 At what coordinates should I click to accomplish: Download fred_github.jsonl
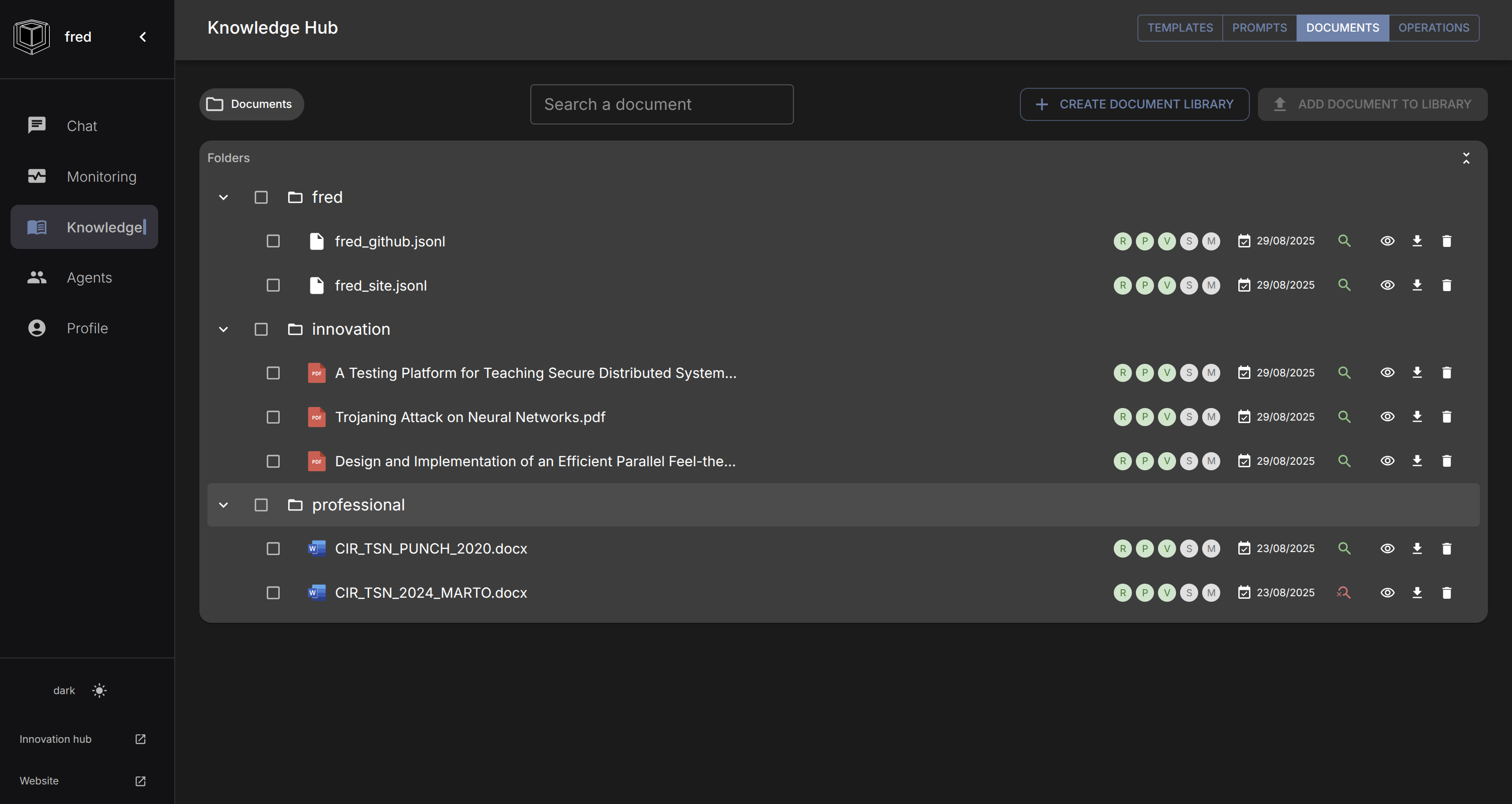click(1417, 241)
